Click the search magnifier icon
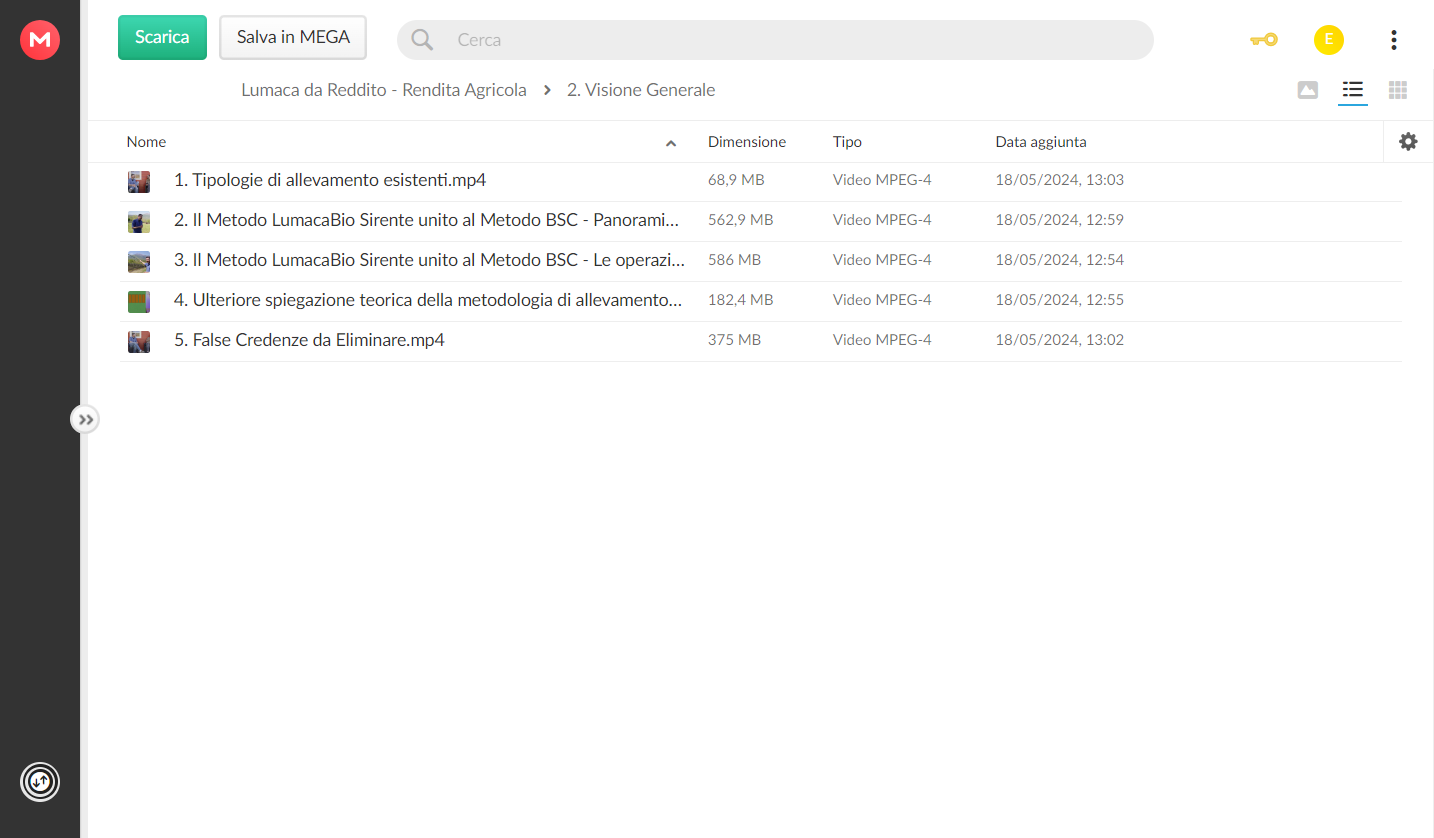 [x=422, y=40]
